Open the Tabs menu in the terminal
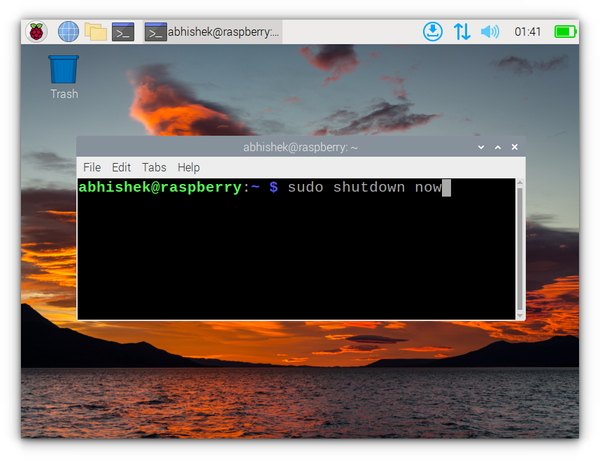 pos(154,167)
